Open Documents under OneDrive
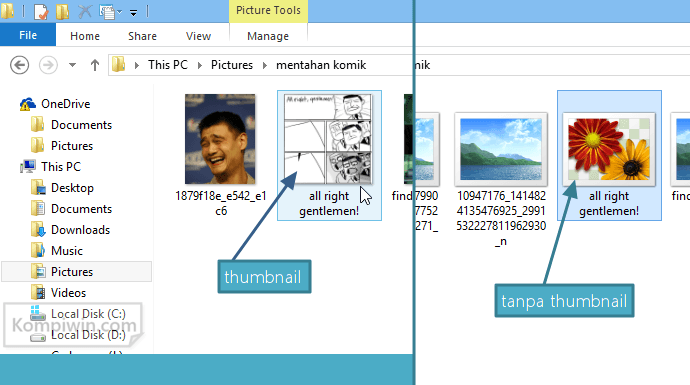The image size is (690, 385). (81, 125)
